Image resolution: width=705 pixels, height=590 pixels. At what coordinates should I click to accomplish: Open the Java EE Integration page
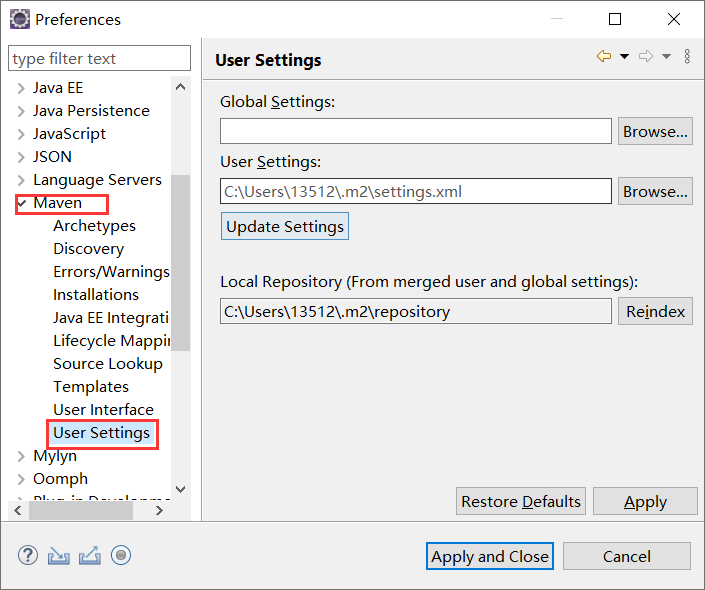point(111,318)
